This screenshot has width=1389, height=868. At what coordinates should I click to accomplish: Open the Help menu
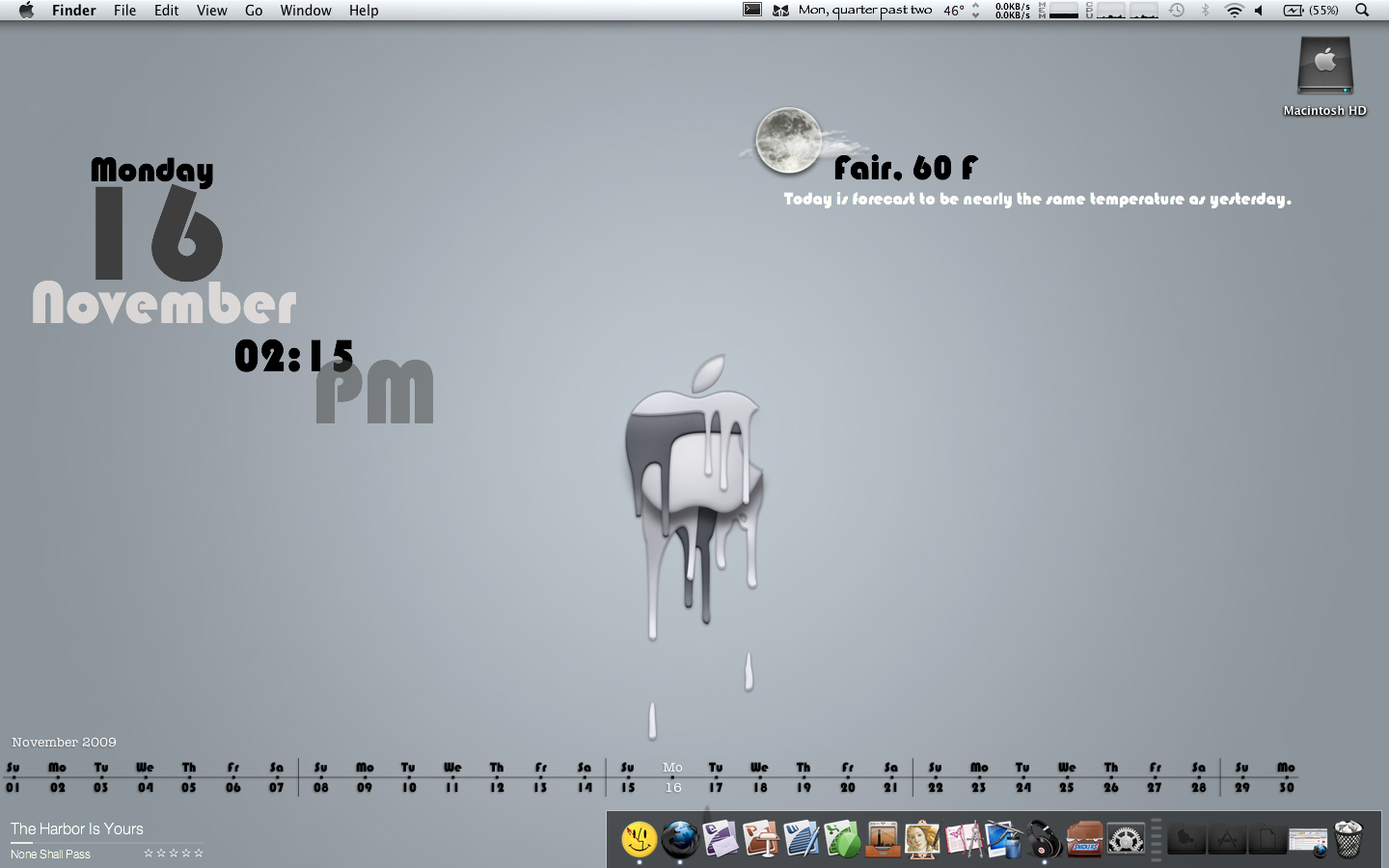coord(364,11)
